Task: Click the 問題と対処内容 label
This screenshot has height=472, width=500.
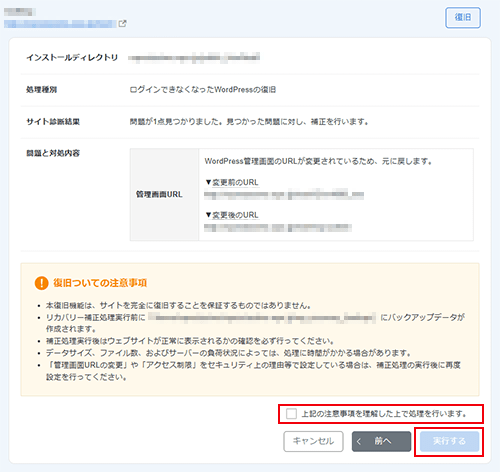Action: point(53,153)
